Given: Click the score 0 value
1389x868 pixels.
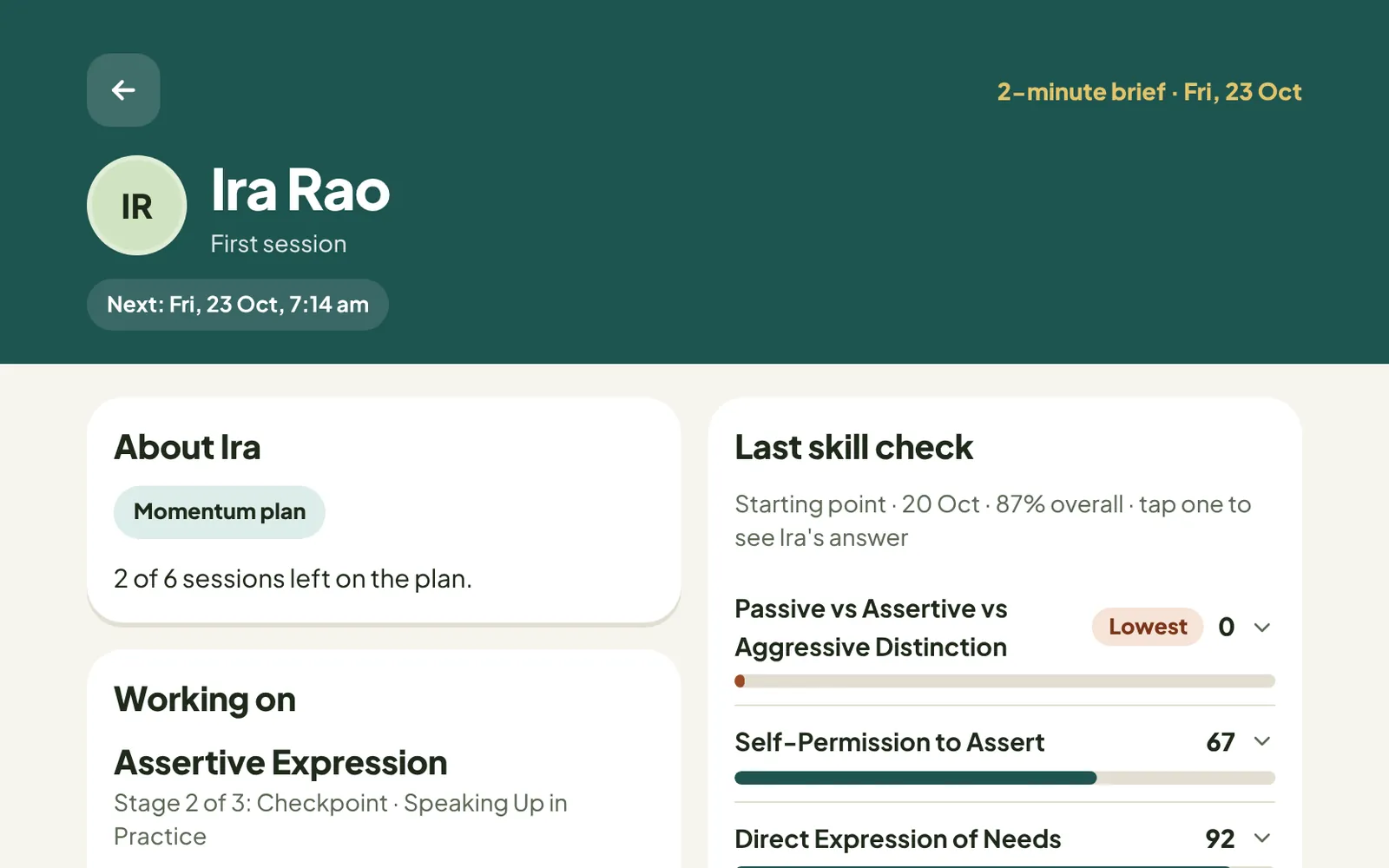Looking at the screenshot, I should pos(1227,627).
